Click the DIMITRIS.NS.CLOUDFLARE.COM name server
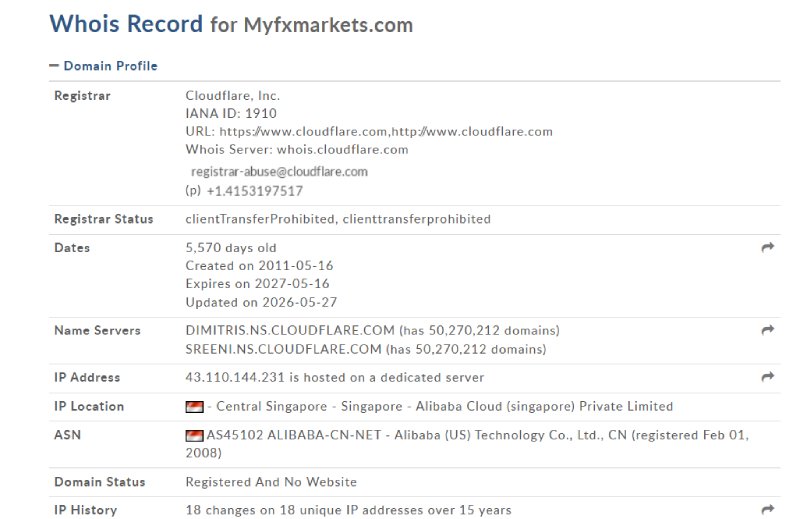800x519 pixels. coord(290,330)
